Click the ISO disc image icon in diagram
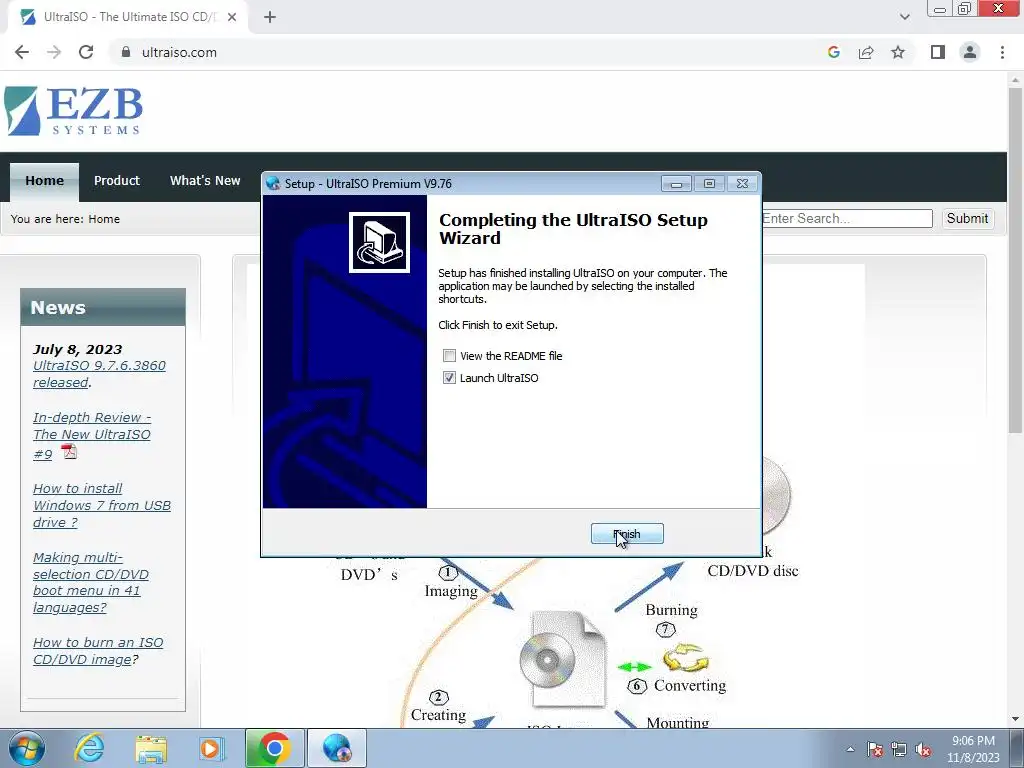Viewport: 1024px width, 768px height. 564,660
